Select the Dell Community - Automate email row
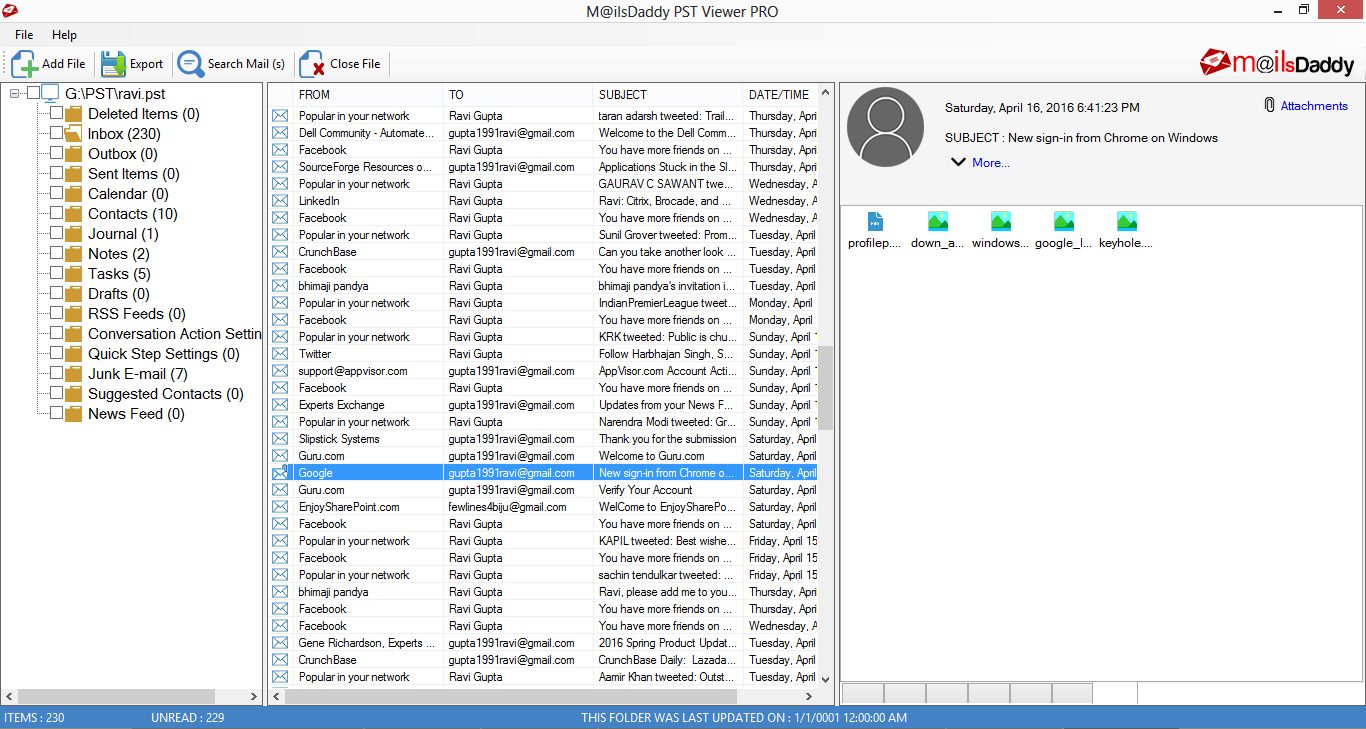1366x729 pixels. (x=544, y=133)
